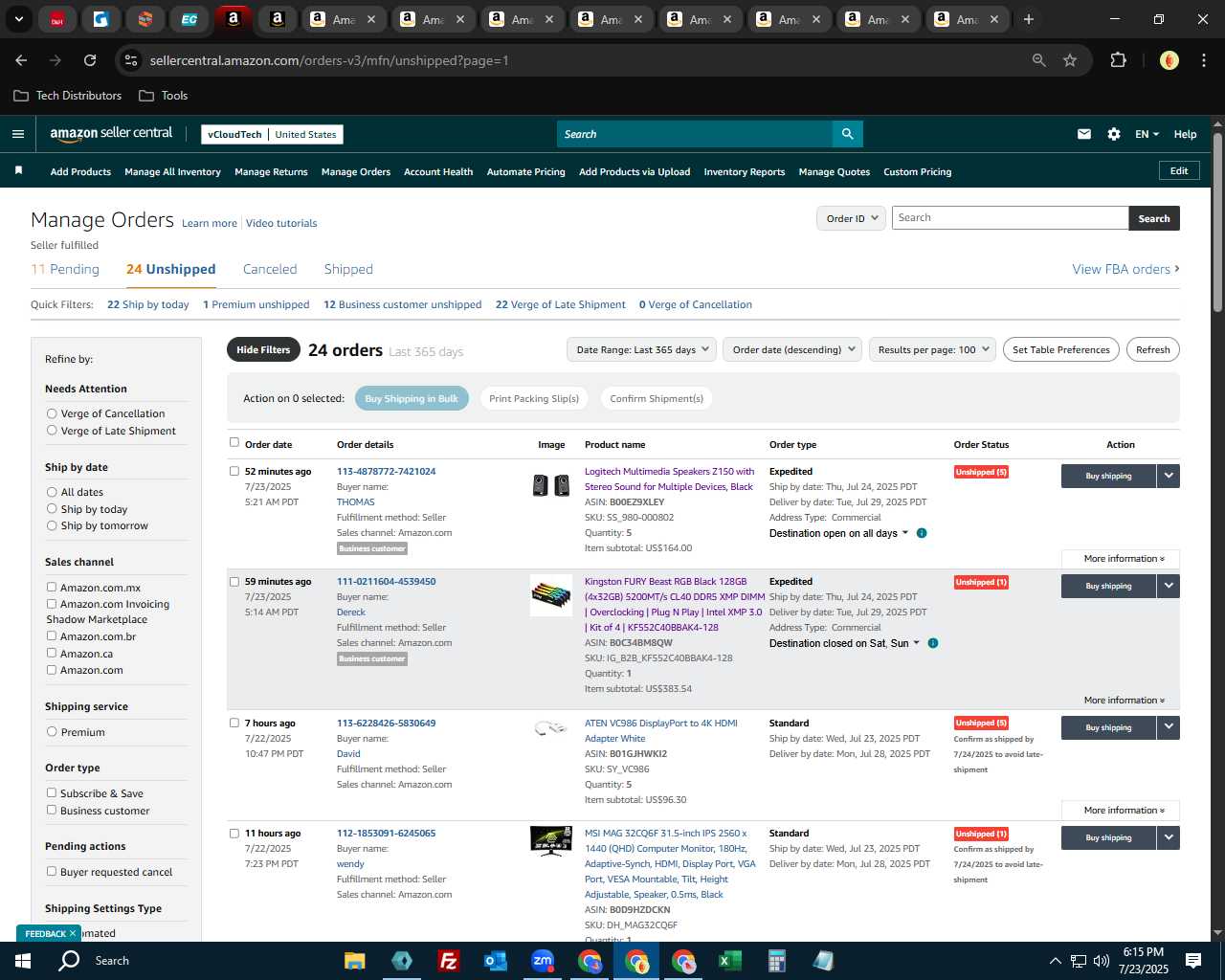Screen dimensions: 1225x980
Task: Select order 113-4878772-7421024 checkbox
Action: [x=234, y=471]
